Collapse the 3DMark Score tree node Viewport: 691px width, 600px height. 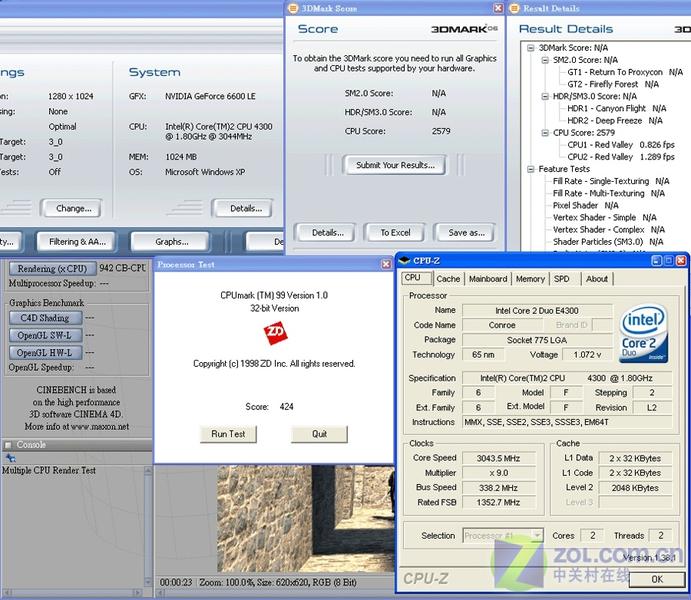coord(531,48)
